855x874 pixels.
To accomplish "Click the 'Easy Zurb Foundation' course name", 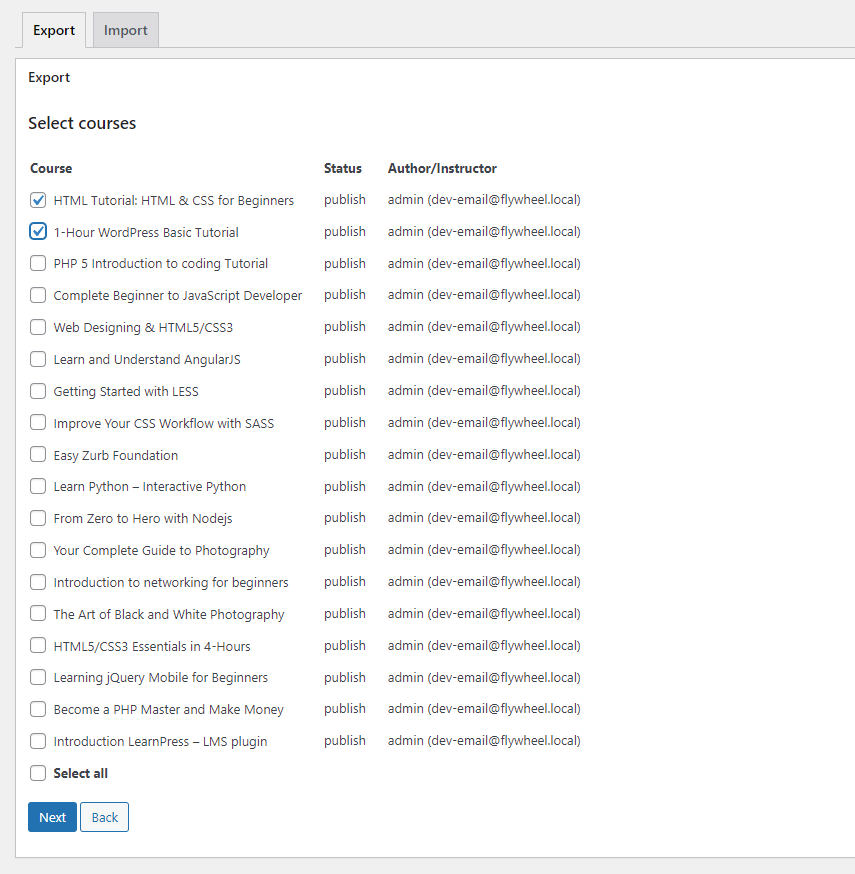I will click(116, 455).
